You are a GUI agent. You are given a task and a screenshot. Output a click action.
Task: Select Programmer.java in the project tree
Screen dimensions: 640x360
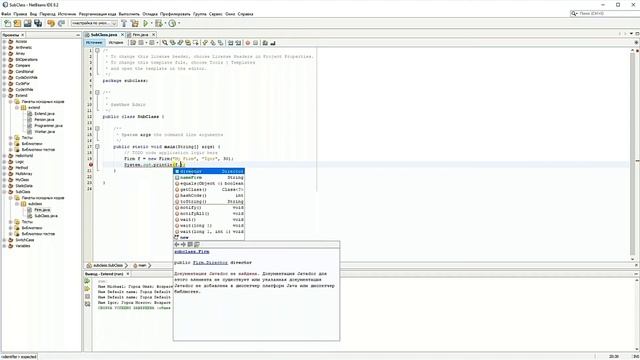(x=48, y=126)
